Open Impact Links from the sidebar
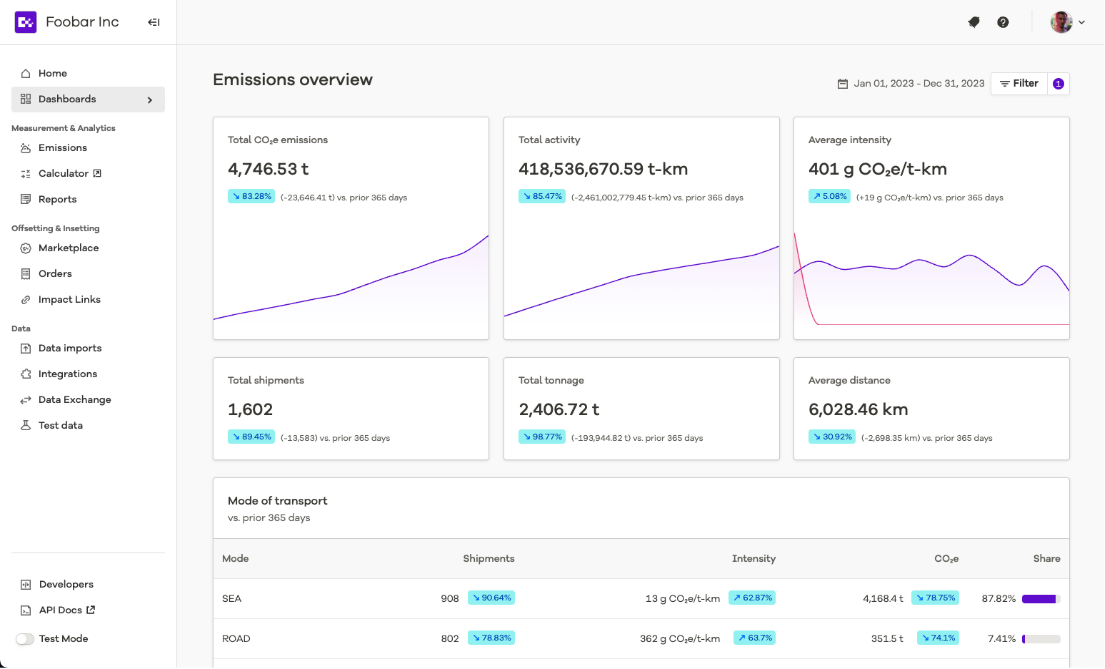1105x669 pixels. [x=69, y=300]
